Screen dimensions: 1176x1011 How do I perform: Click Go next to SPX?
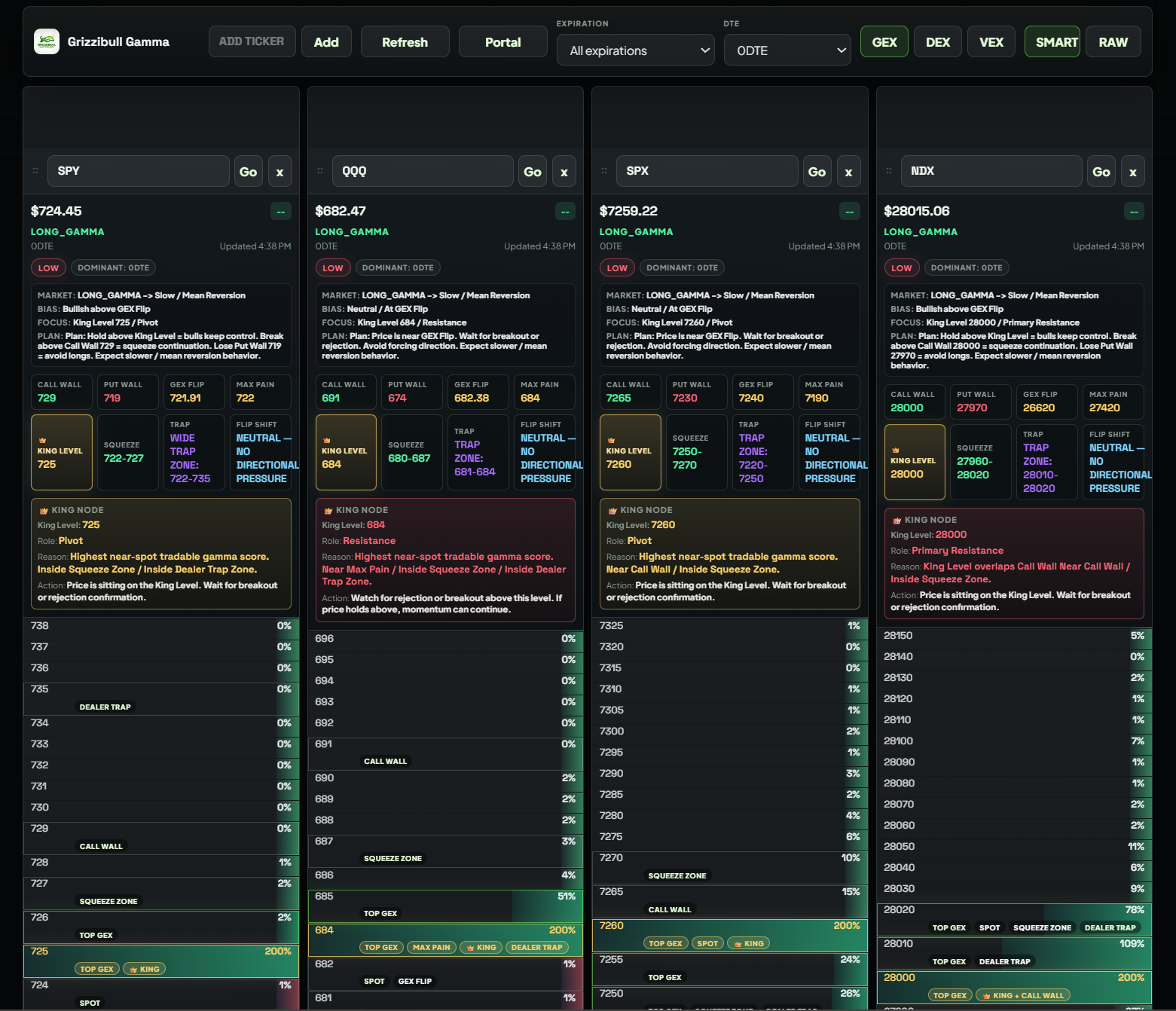coord(817,172)
